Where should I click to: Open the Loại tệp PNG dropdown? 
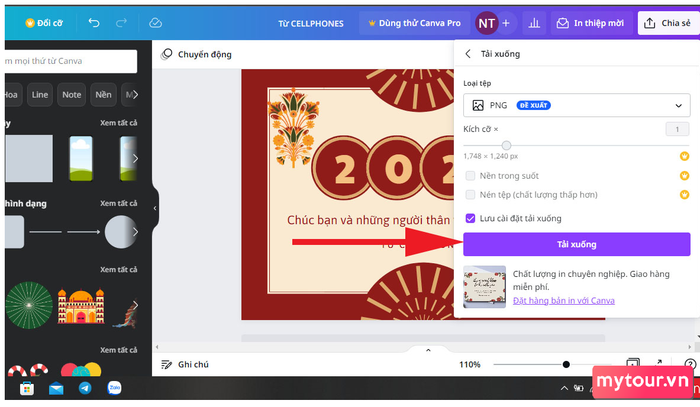[576, 105]
